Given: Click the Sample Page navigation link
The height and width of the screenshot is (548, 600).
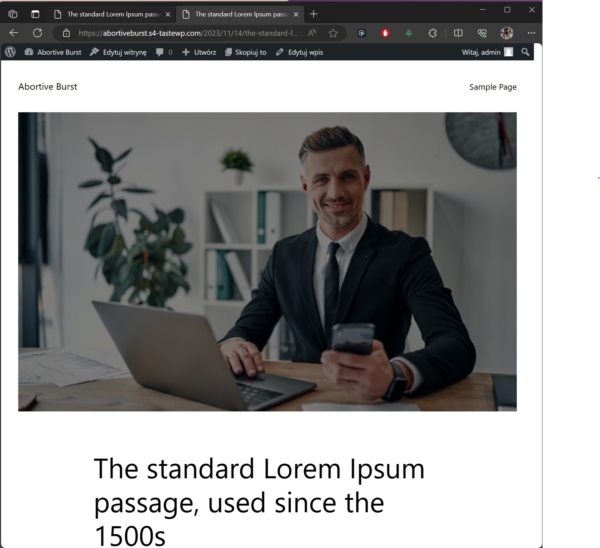Looking at the screenshot, I should point(493,87).
